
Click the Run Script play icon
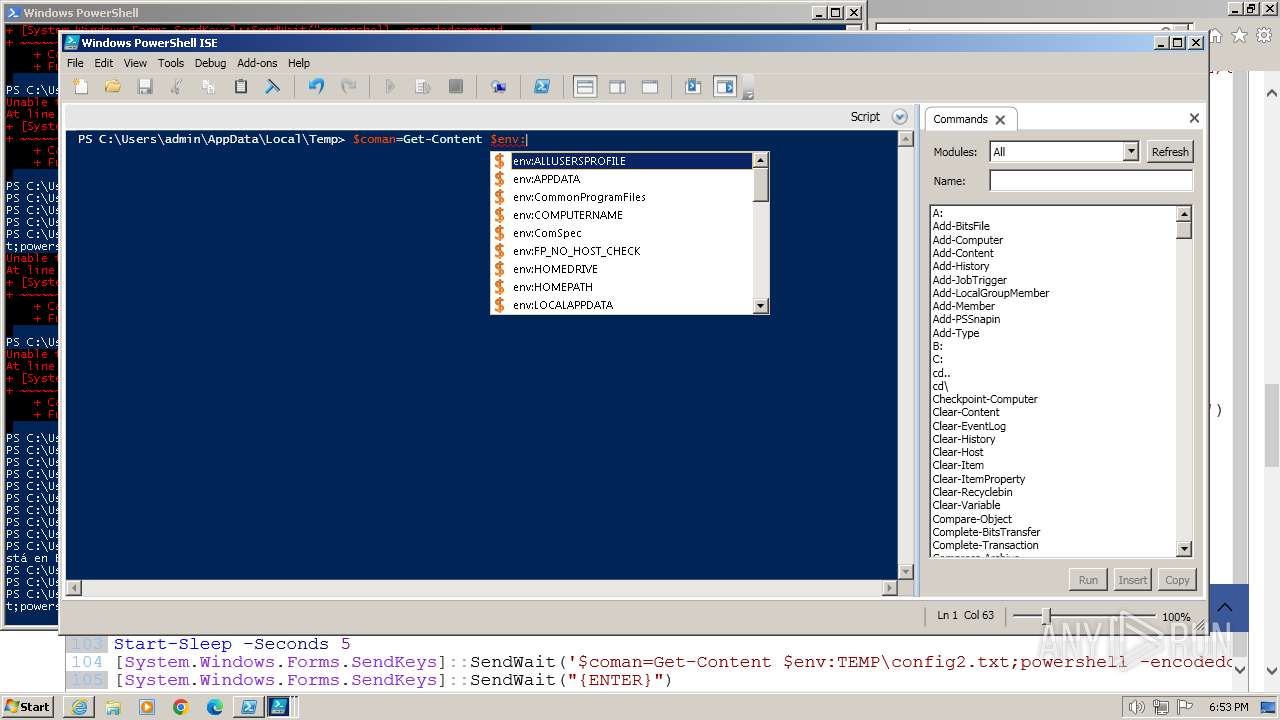click(391, 87)
